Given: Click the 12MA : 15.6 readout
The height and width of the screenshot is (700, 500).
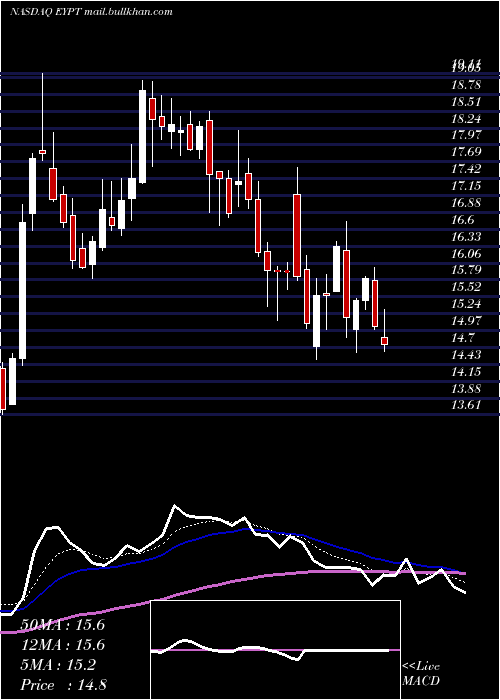Looking at the screenshot, I should click(x=62, y=645).
